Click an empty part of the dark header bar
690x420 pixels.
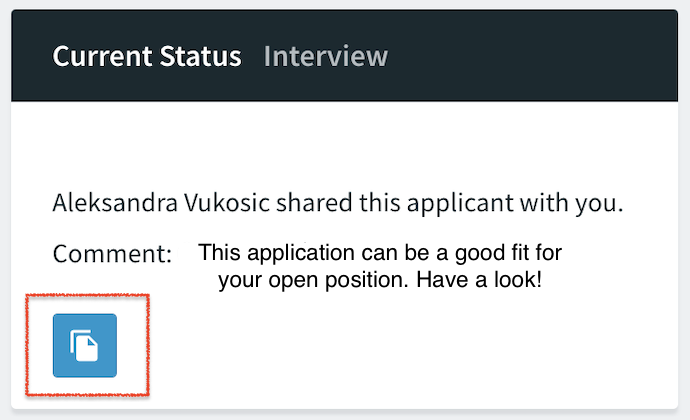[x=528, y=56]
